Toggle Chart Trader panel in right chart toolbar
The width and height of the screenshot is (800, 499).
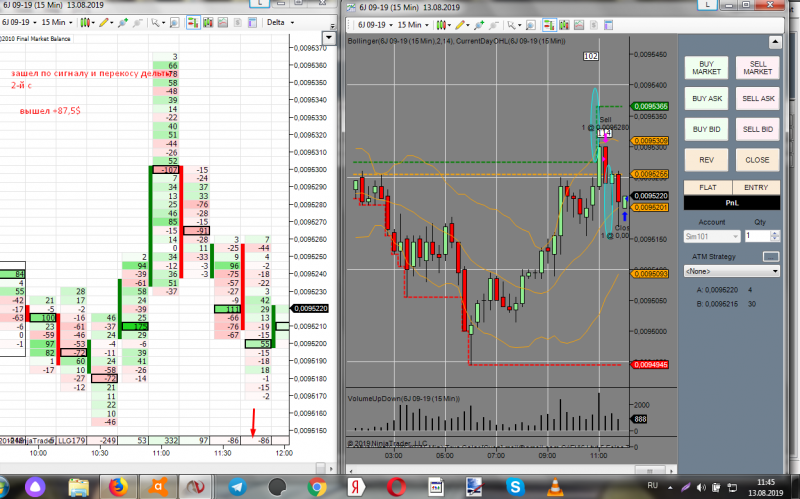point(549,25)
